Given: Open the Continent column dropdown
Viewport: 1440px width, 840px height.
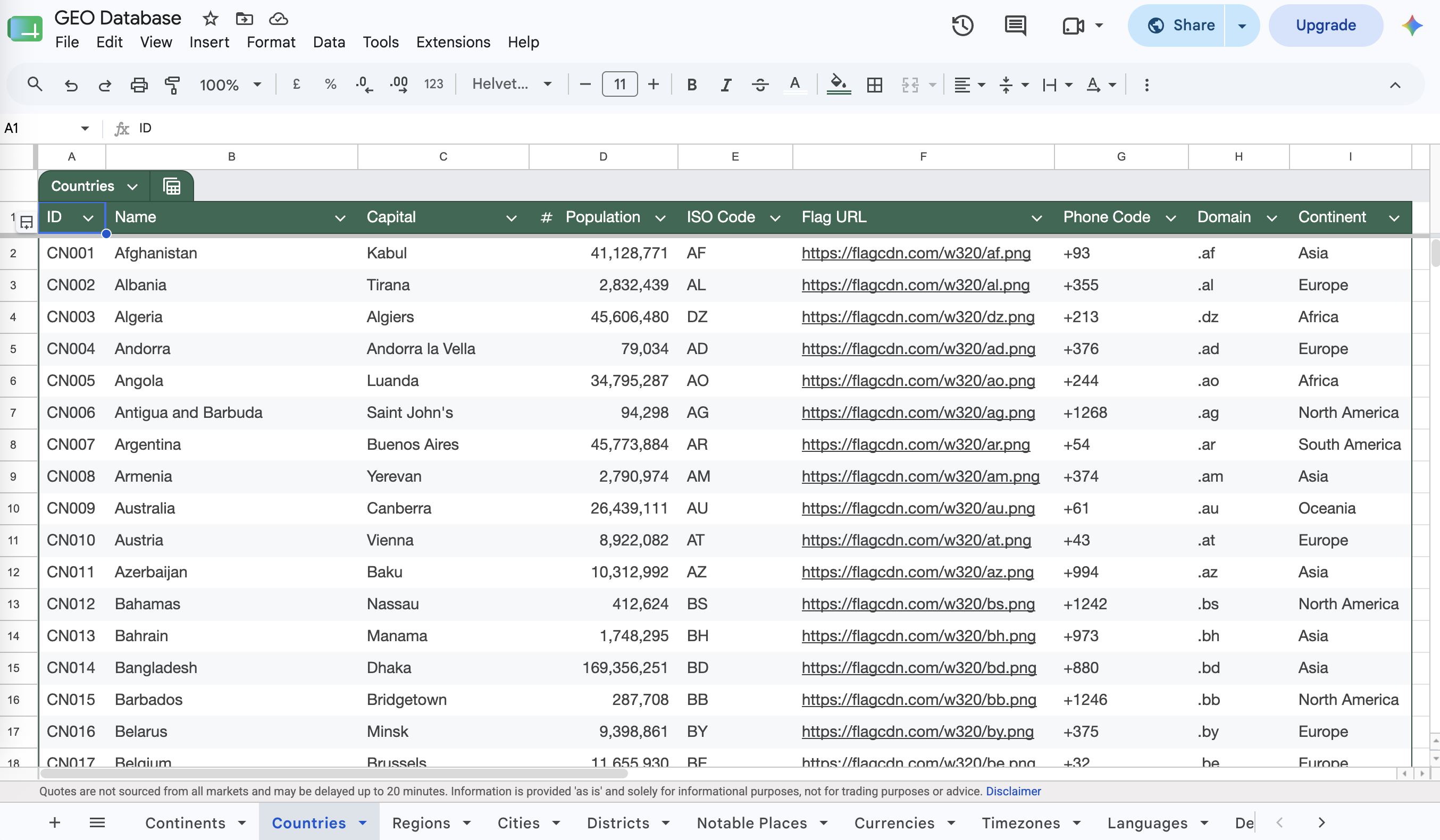Looking at the screenshot, I should click(1394, 218).
